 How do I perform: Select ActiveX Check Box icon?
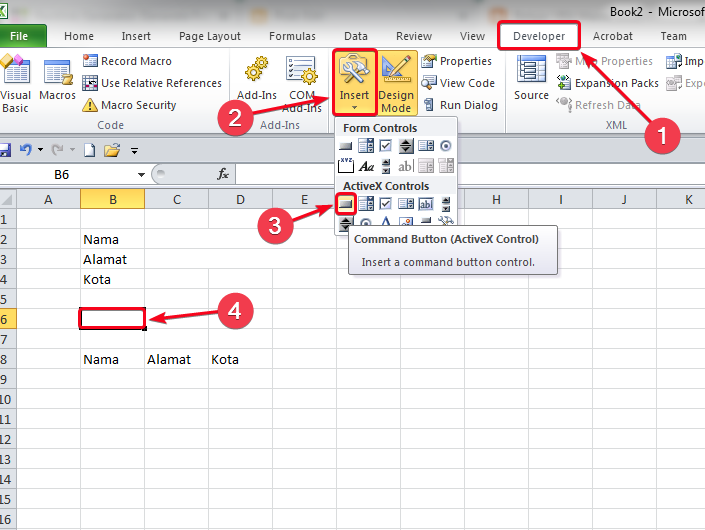tap(385, 204)
